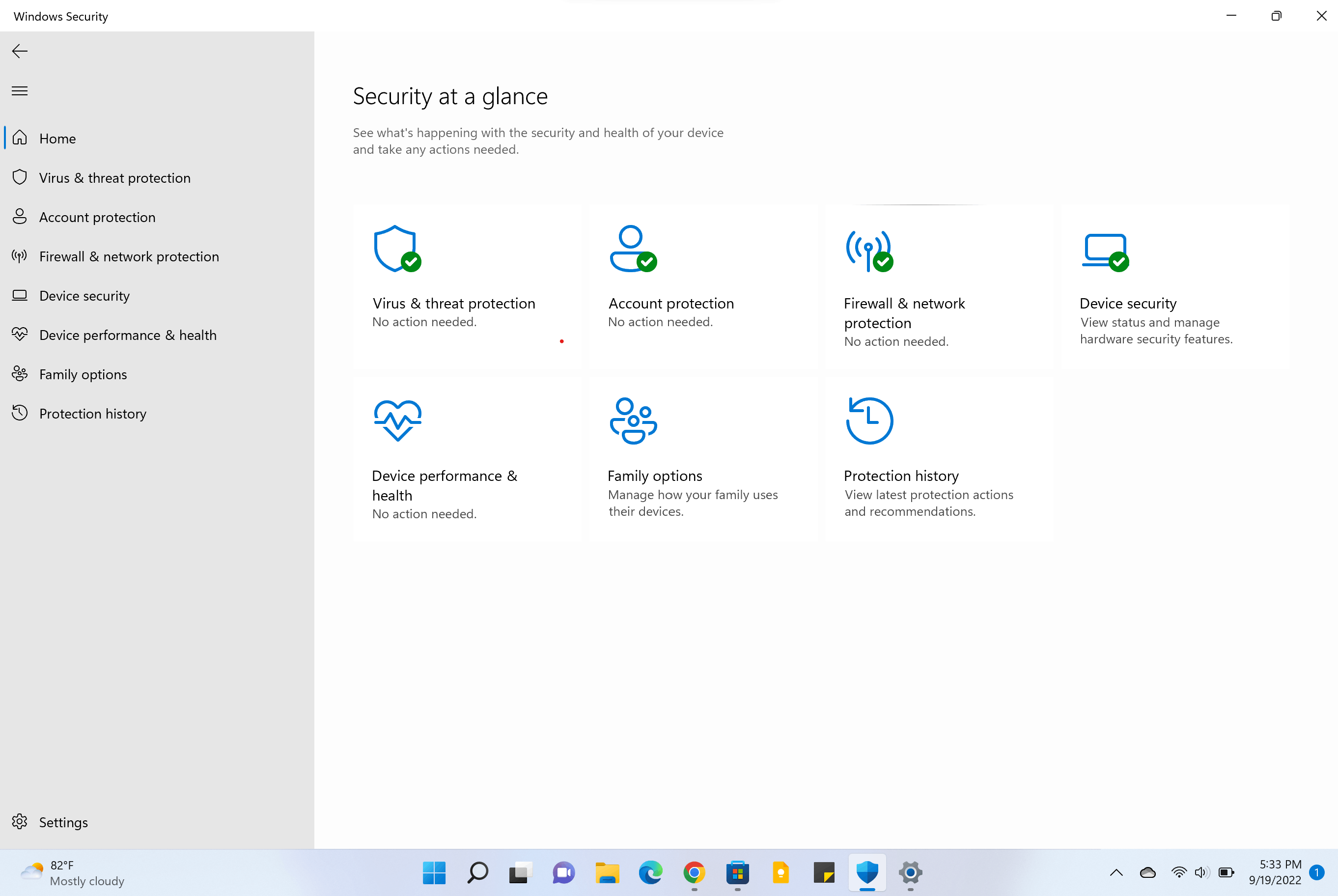Viewport: 1338px width, 896px height.
Task: Open Firewall & network protection antenna tile
Action: pos(939,286)
